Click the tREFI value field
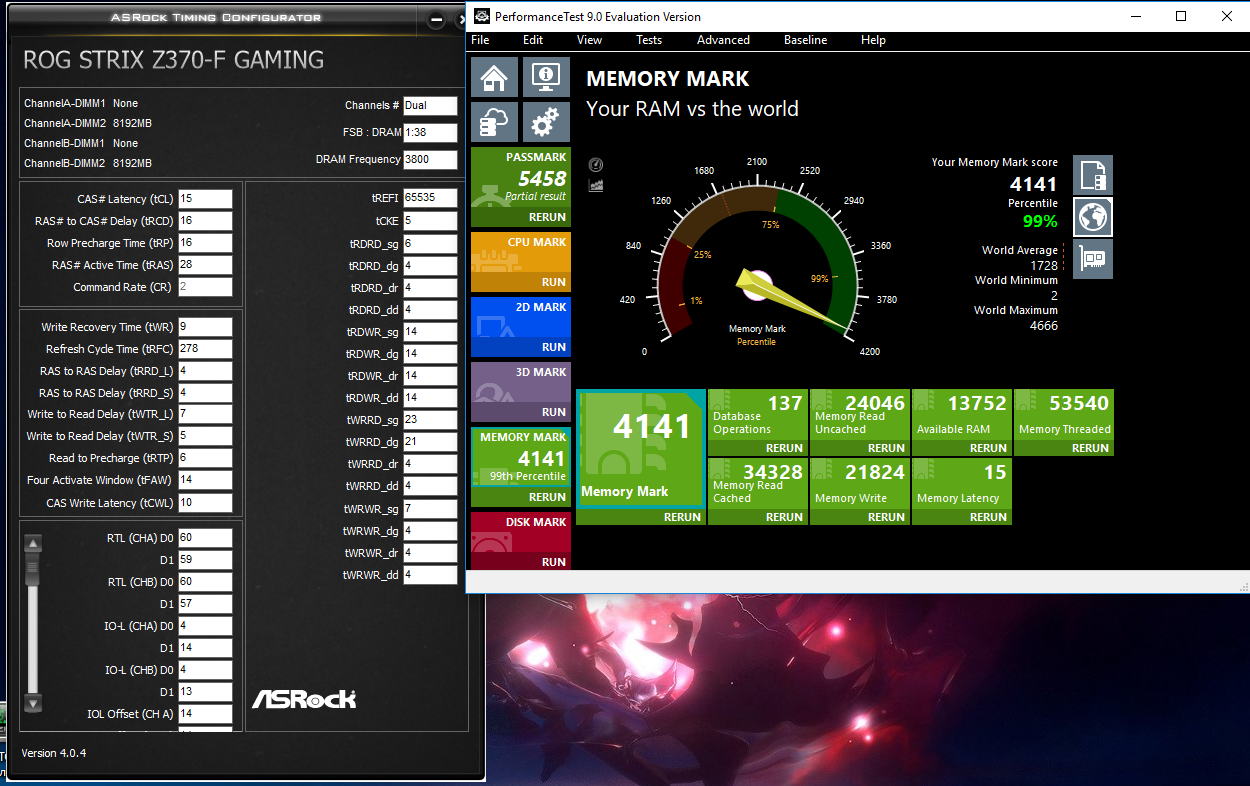 click(430, 198)
